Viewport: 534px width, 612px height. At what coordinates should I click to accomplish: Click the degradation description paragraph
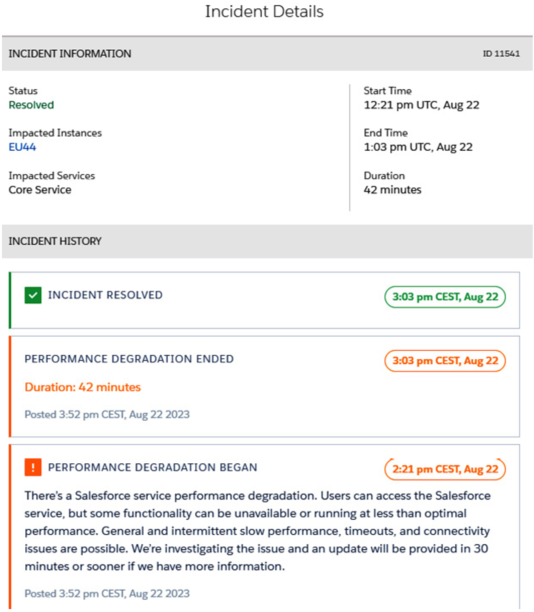[x=257, y=531]
